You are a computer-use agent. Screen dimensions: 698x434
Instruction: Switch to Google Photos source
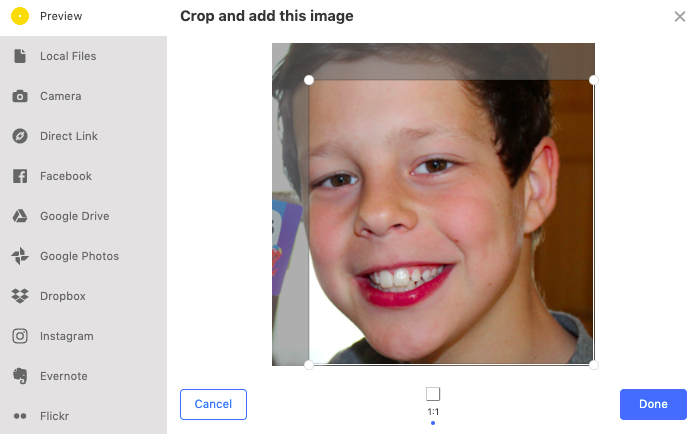click(x=80, y=256)
